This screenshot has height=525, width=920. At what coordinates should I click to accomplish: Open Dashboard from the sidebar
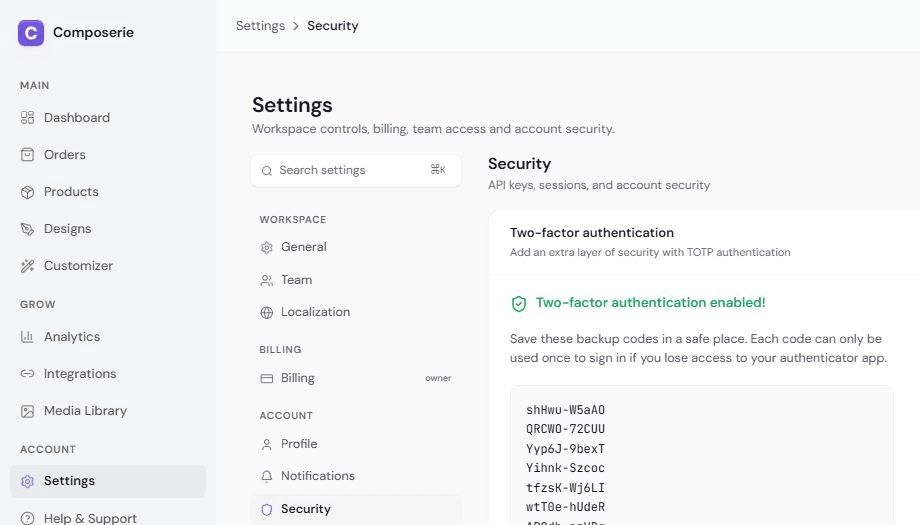click(x=108, y=117)
